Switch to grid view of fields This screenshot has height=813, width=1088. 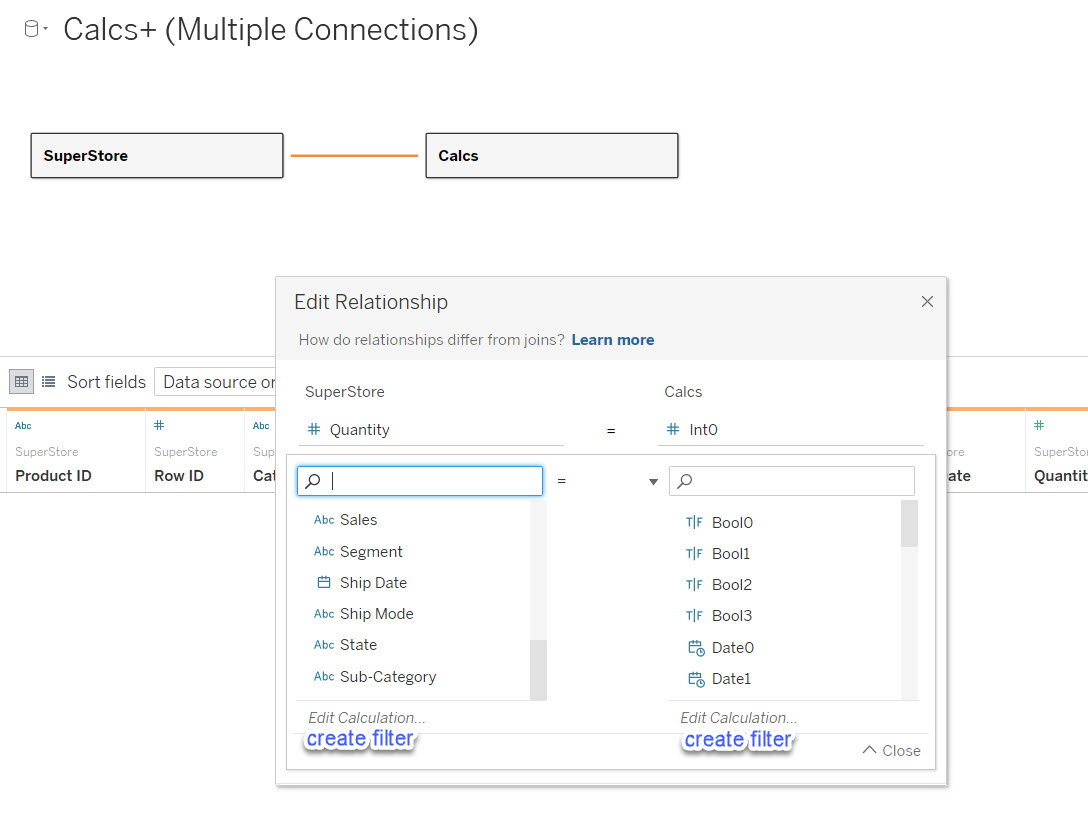22,382
